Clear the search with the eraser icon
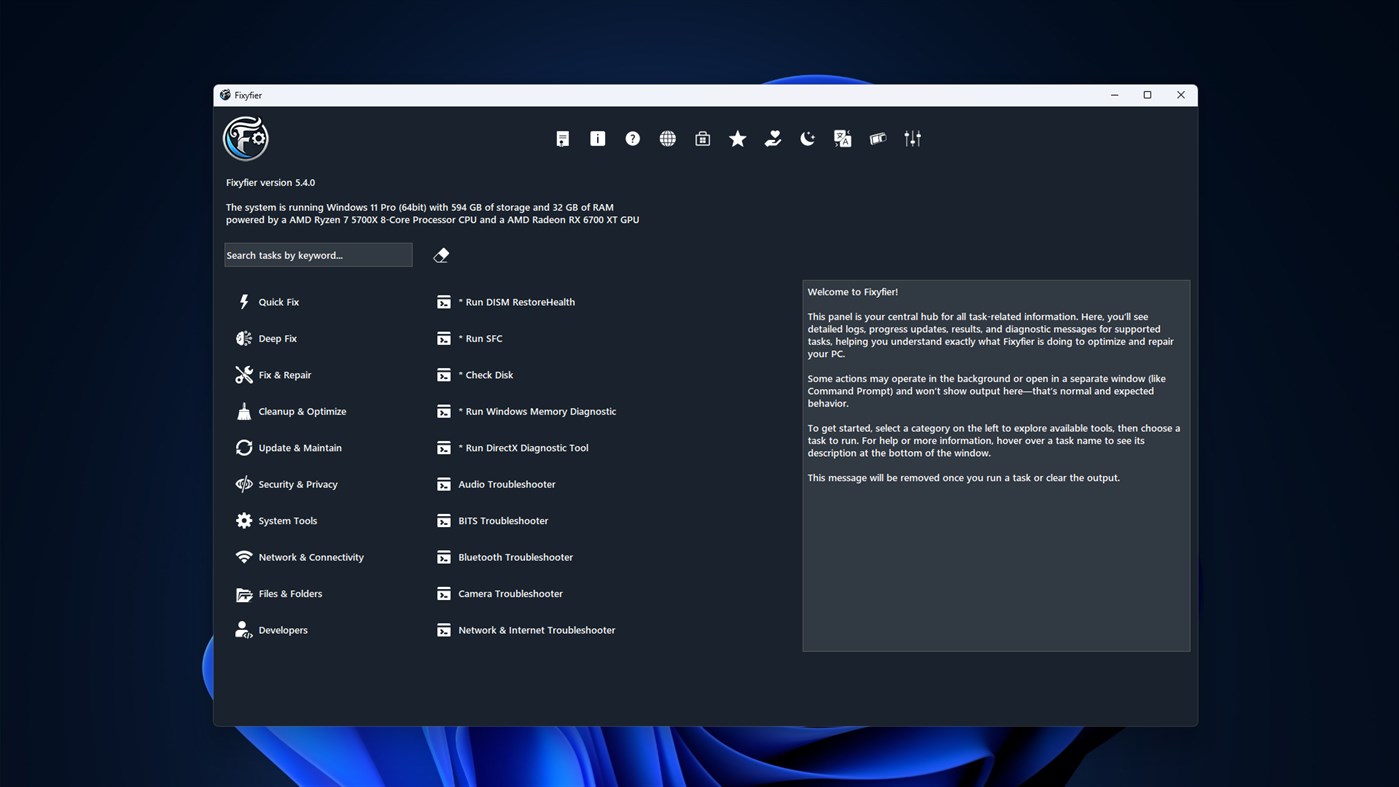1399x787 pixels. click(441, 255)
